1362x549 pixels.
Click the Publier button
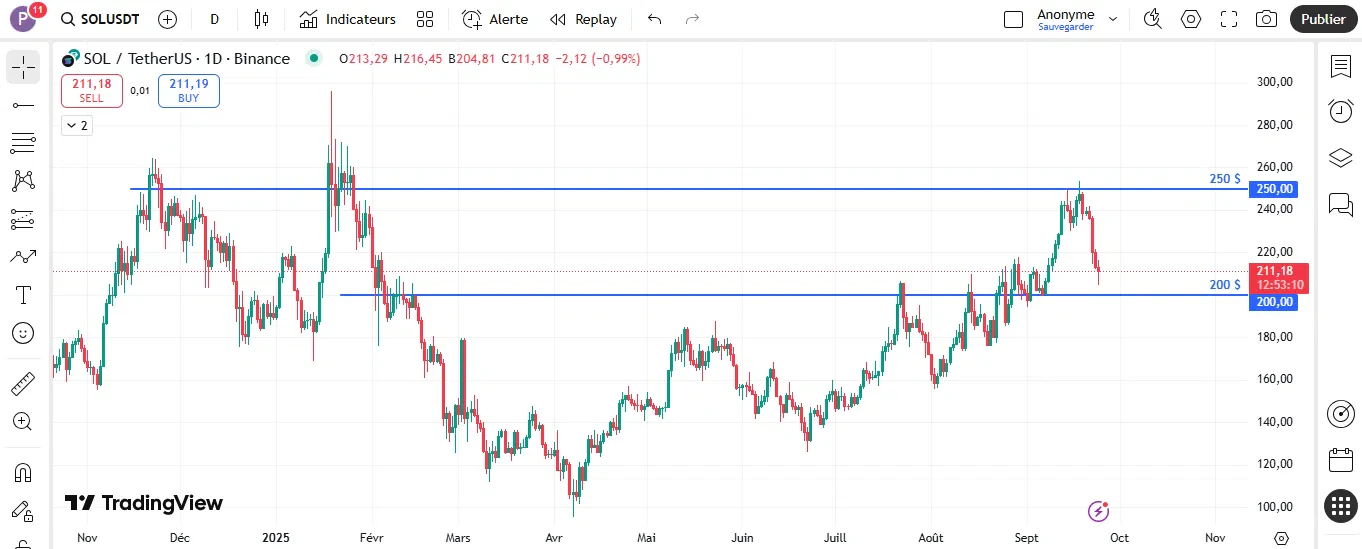(x=1323, y=19)
